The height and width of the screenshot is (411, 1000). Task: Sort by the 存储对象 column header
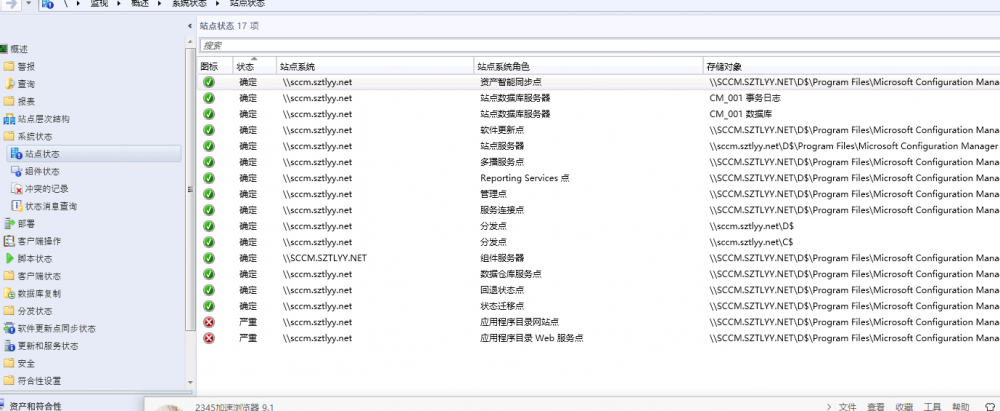pos(851,66)
